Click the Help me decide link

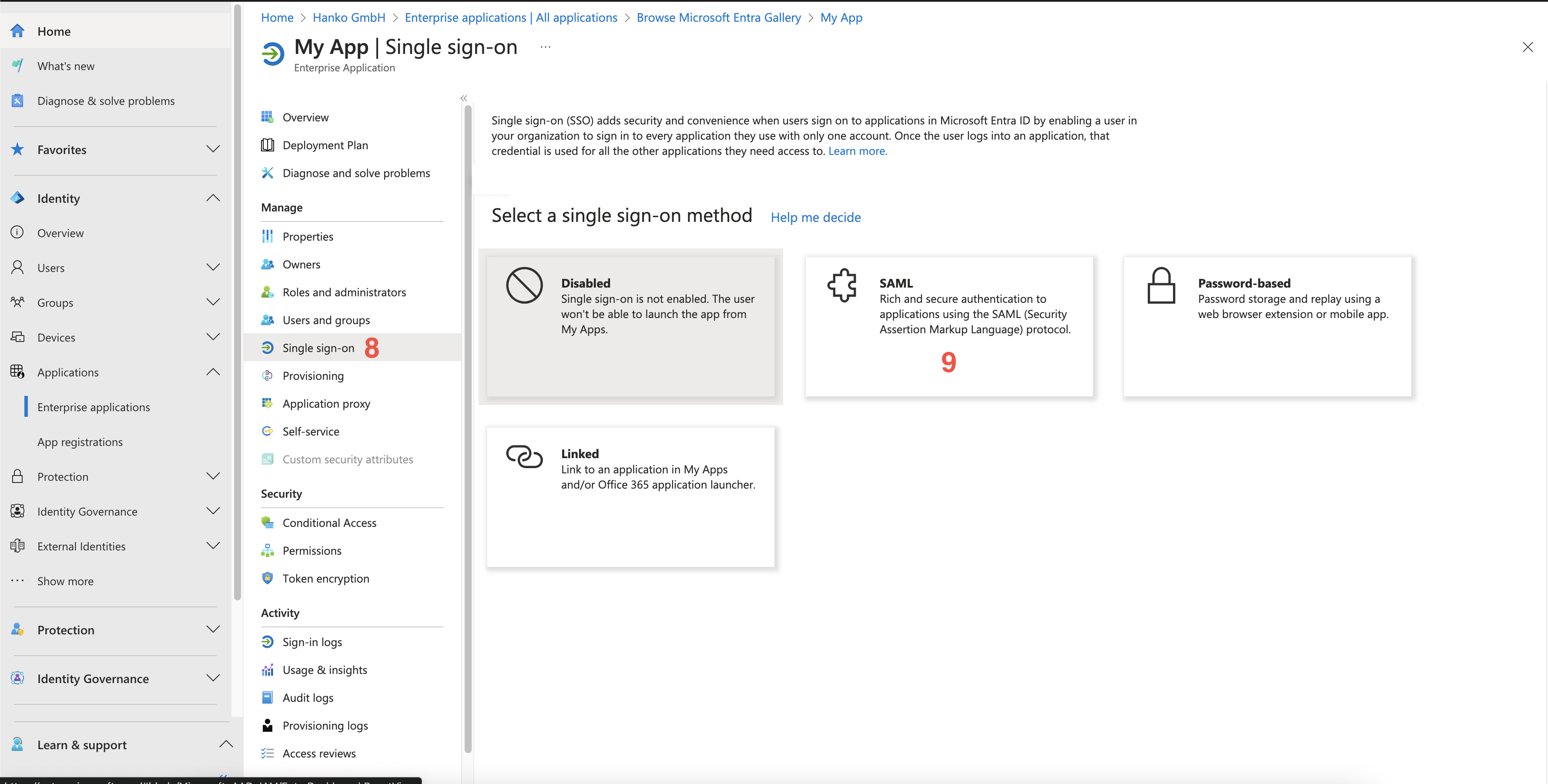[x=815, y=218]
